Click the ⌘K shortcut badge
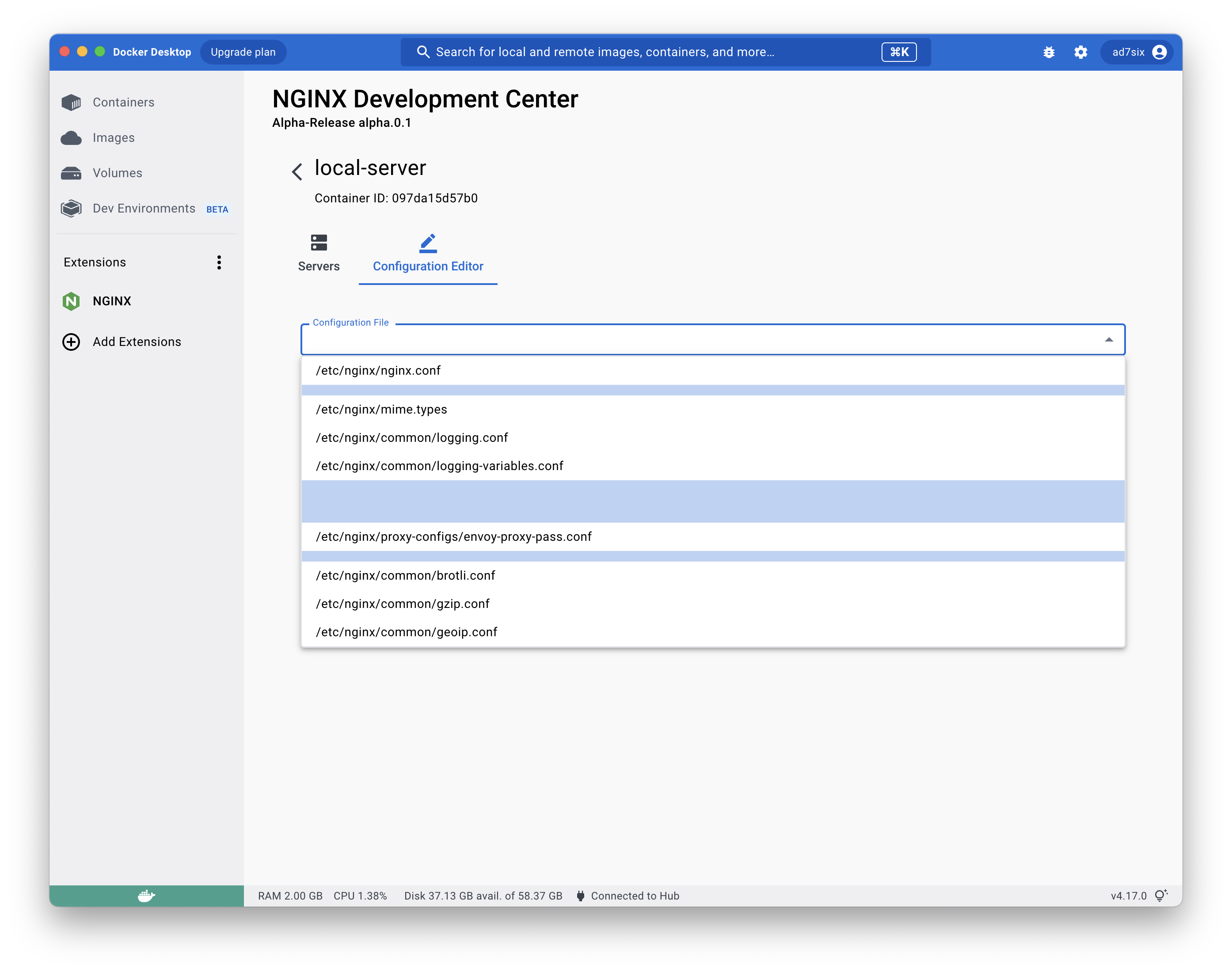 click(899, 52)
